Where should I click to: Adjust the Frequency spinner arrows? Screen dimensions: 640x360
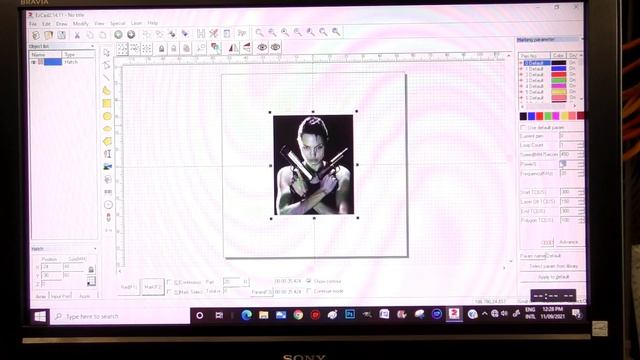tap(580, 173)
